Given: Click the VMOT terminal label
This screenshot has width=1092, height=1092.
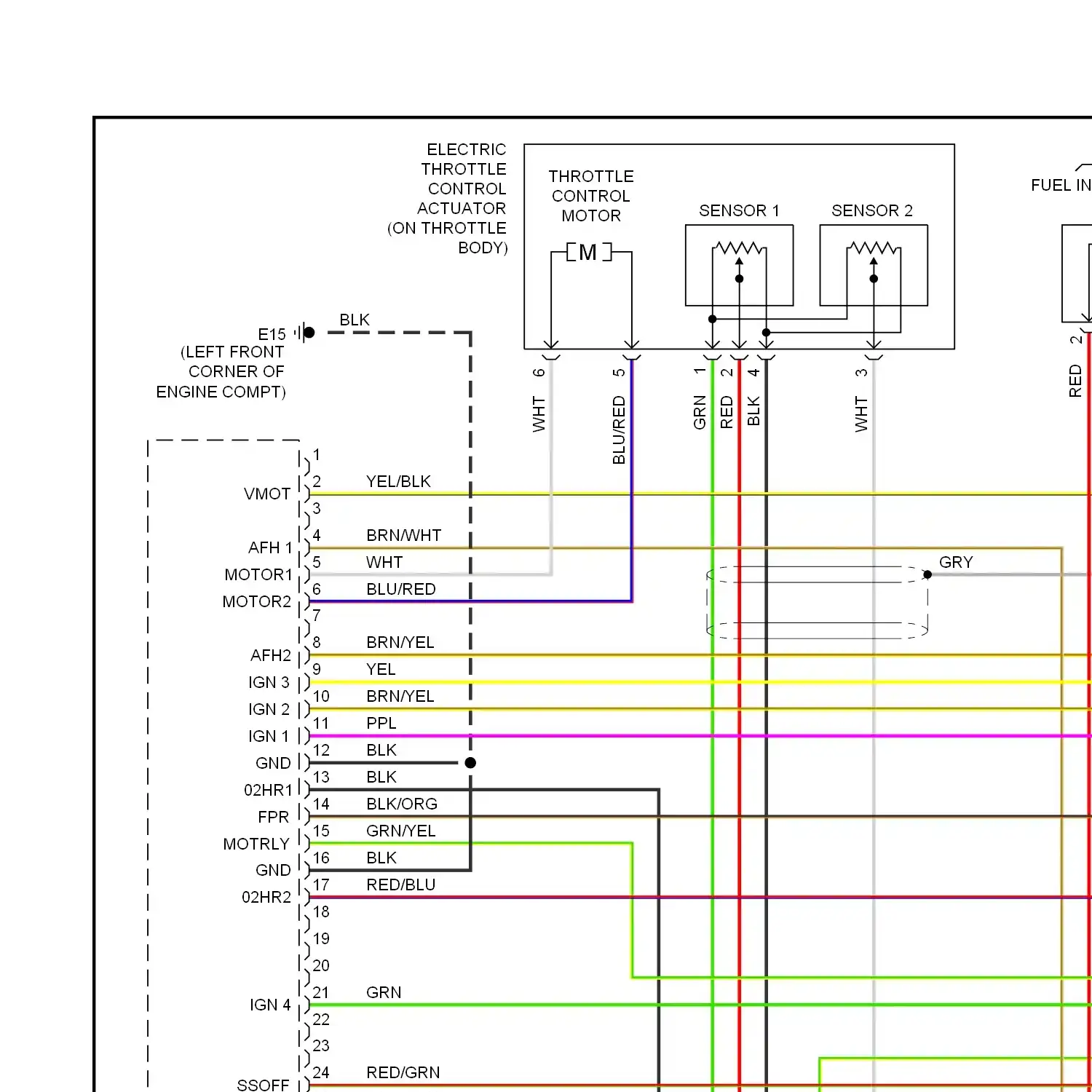Looking at the screenshot, I should (x=267, y=494).
